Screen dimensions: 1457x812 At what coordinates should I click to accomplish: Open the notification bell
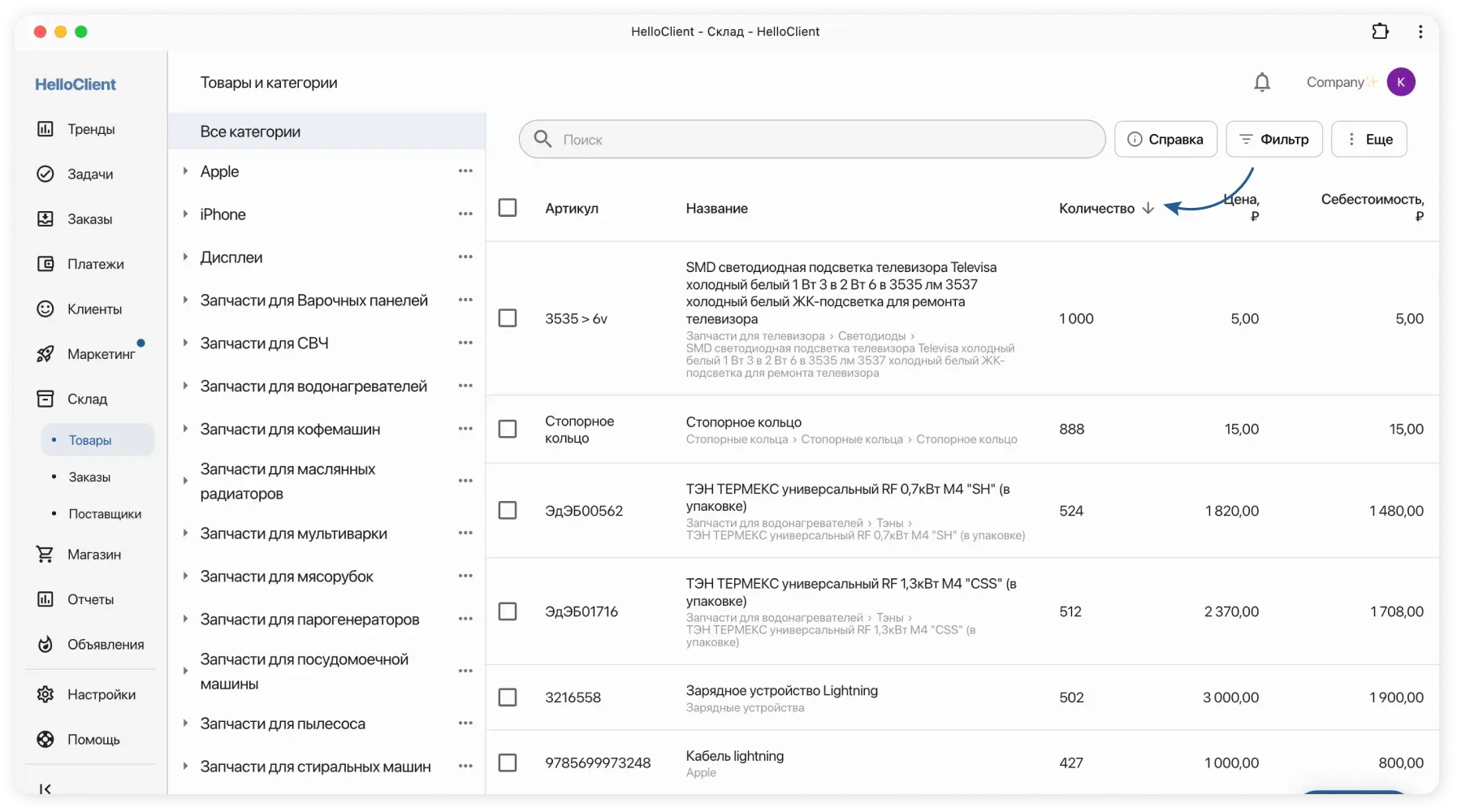1261,81
